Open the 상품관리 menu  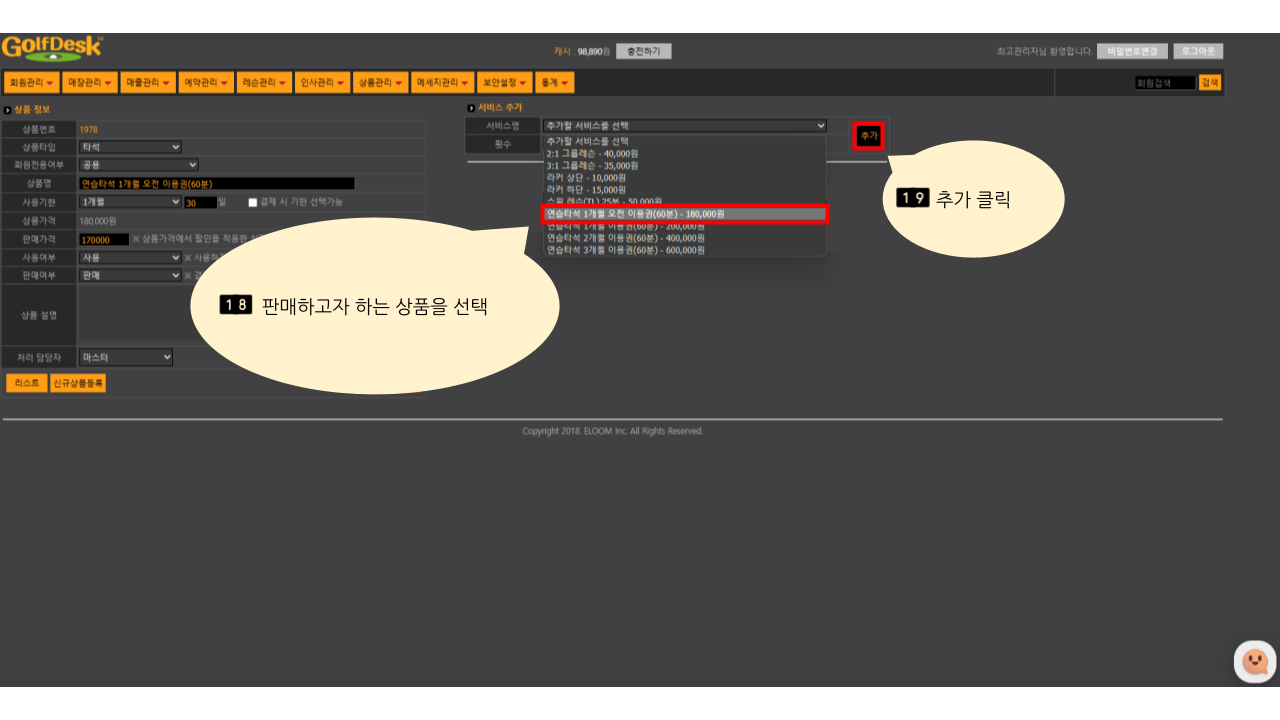(380, 83)
